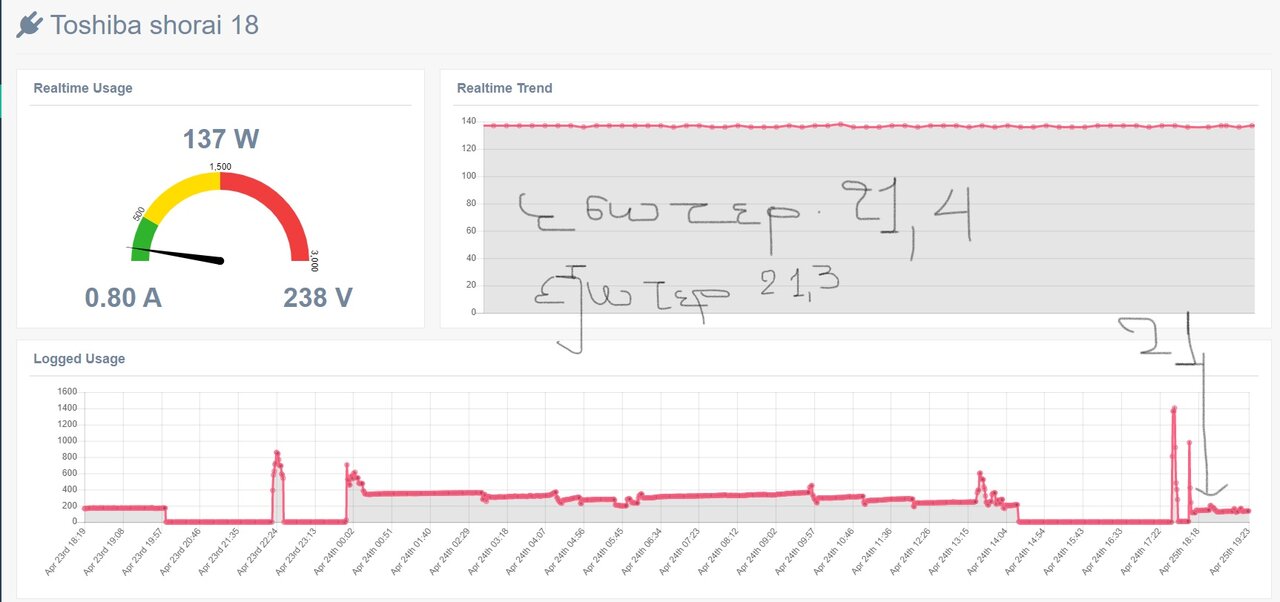The image size is (1280, 602).
Task: Click the Apr 24th 10:46 time label
Action: pos(834,551)
